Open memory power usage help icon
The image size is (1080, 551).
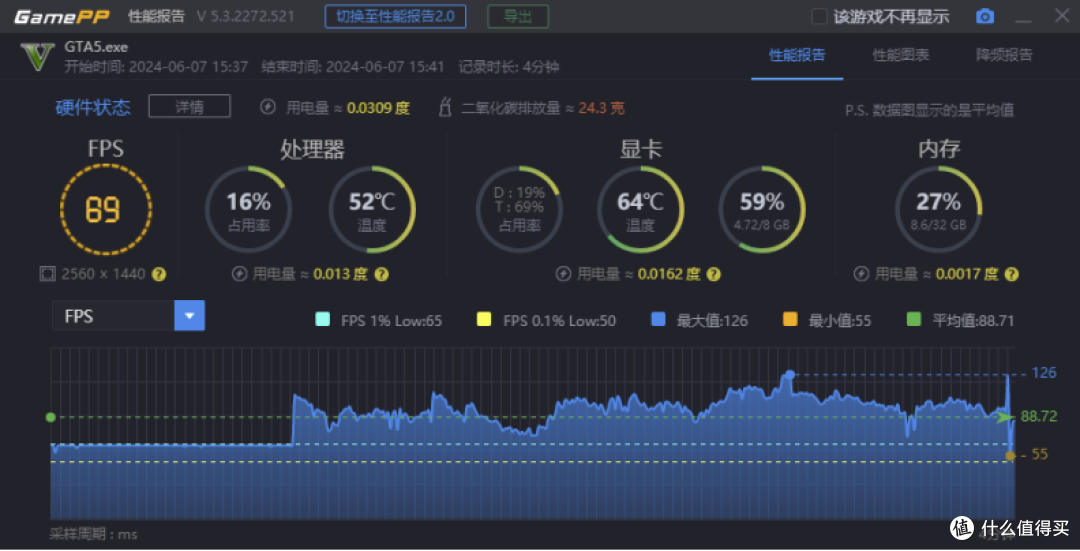(x=1011, y=274)
